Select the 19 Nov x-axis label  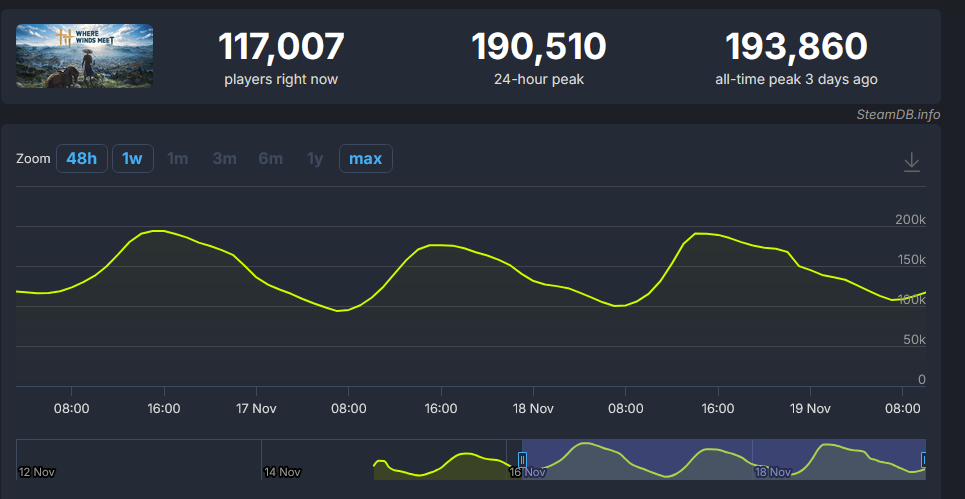[x=810, y=409]
